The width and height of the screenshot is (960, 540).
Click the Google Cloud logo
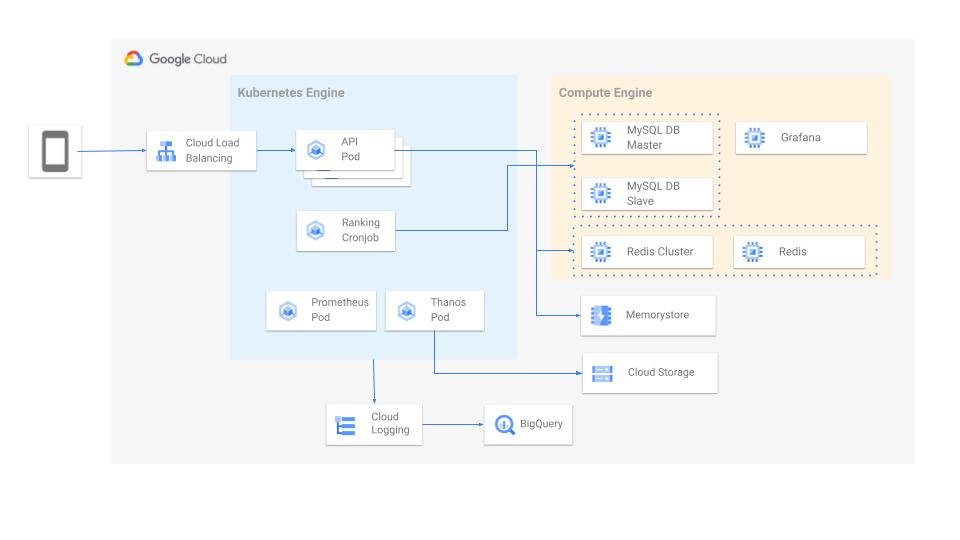click(133, 59)
